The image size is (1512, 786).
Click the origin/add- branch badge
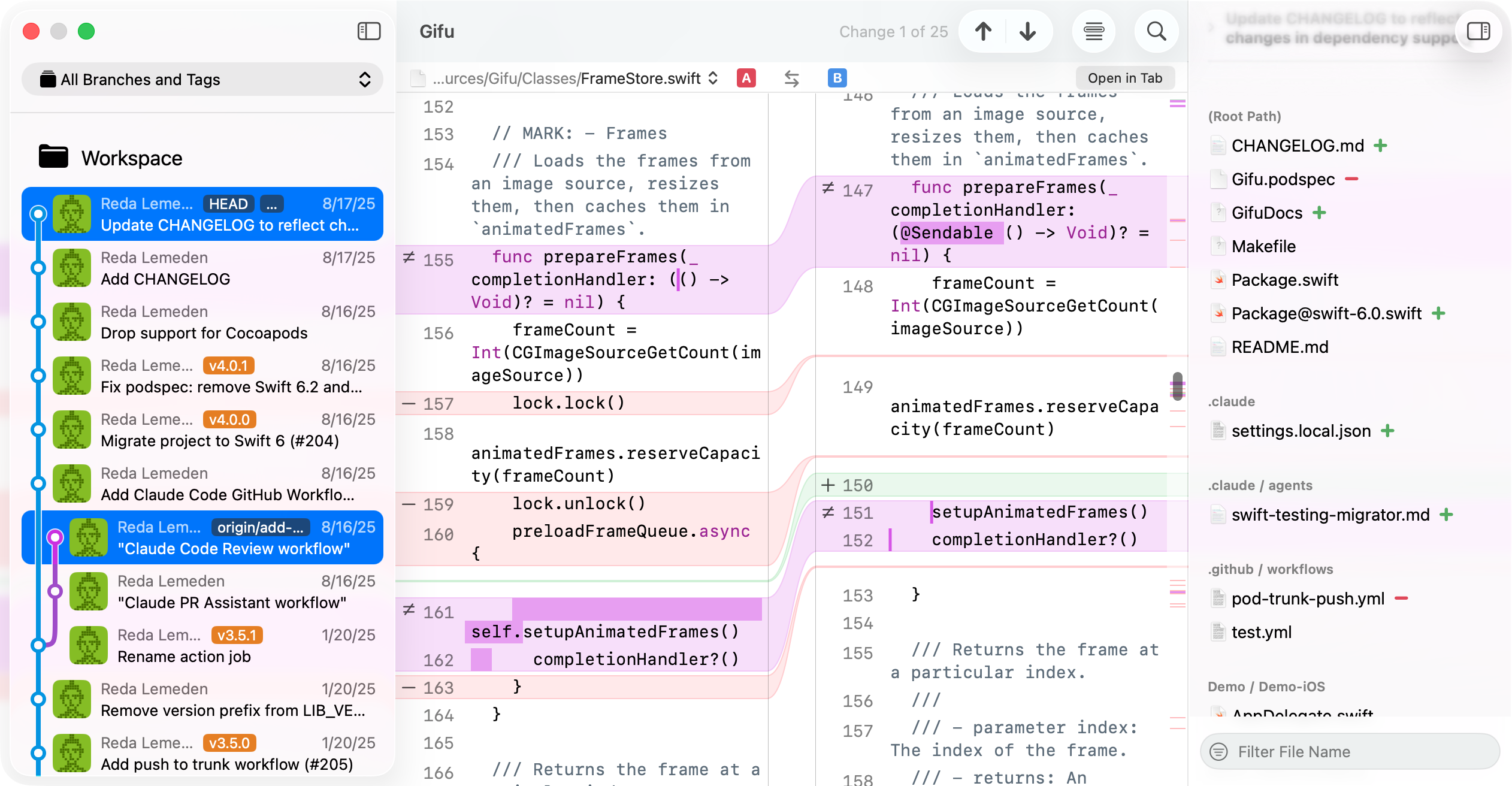click(x=261, y=527)
